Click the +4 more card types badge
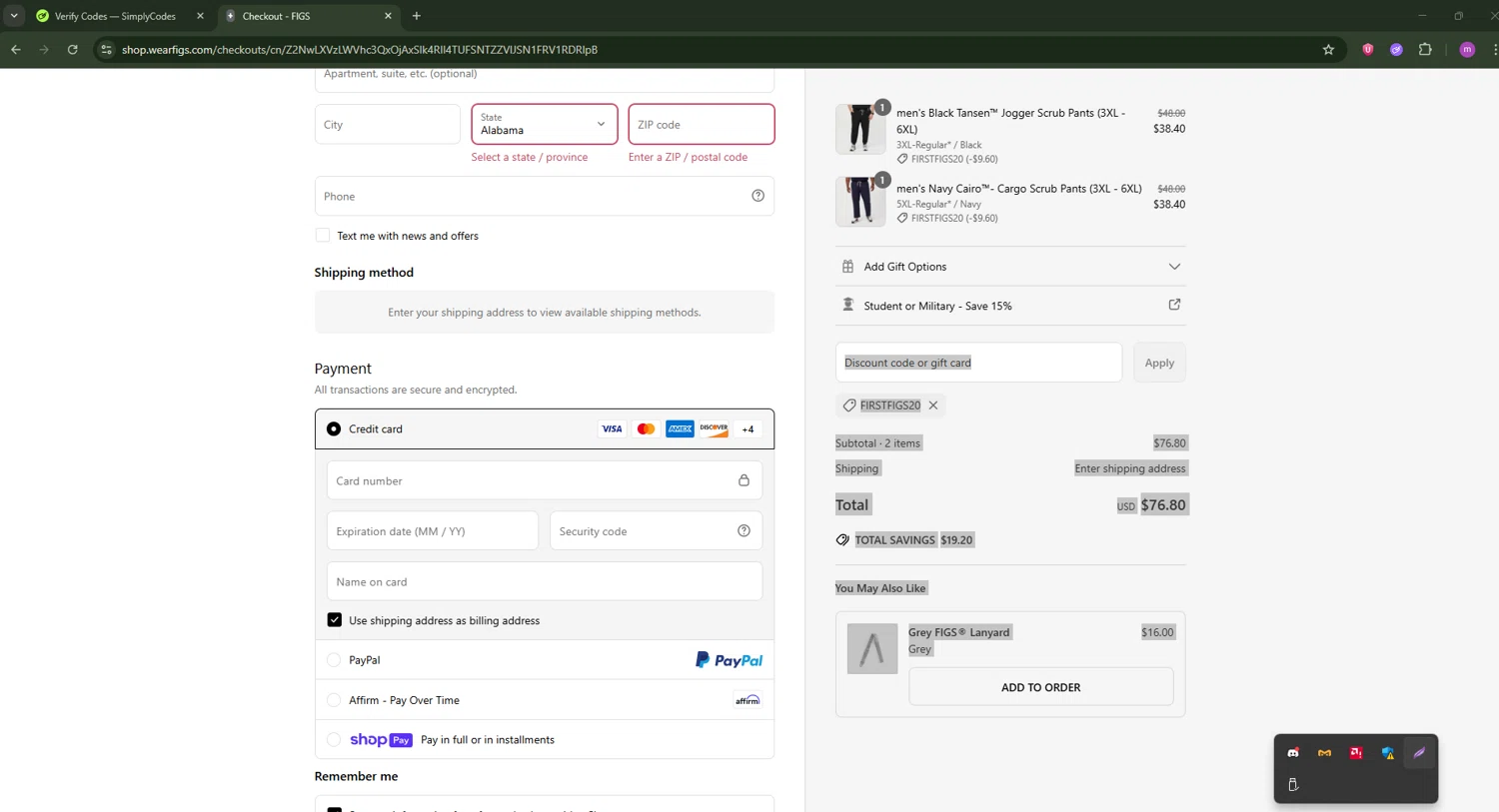Image resolution: width=1499 pixels, height=812 pixels. coord(748,429)
